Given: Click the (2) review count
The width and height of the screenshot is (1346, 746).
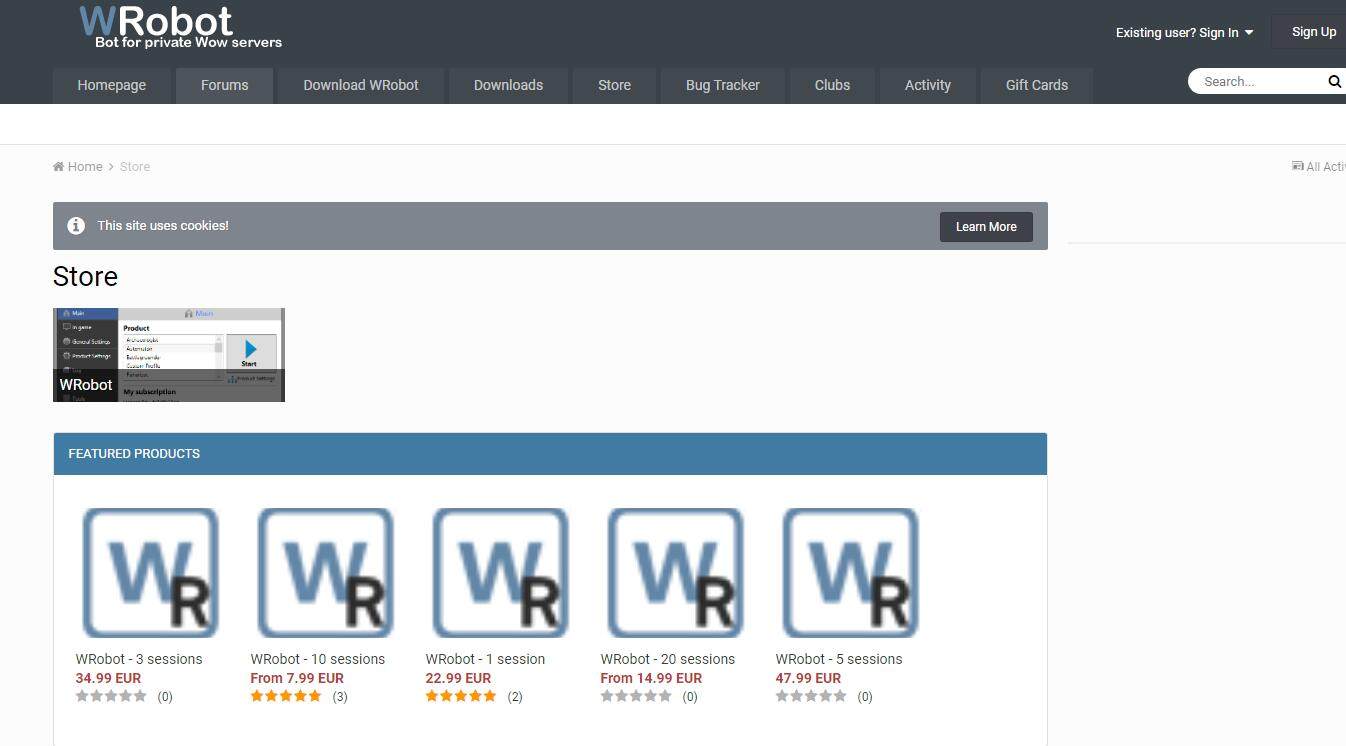Looking at the screenshot, I should (515, 697).
